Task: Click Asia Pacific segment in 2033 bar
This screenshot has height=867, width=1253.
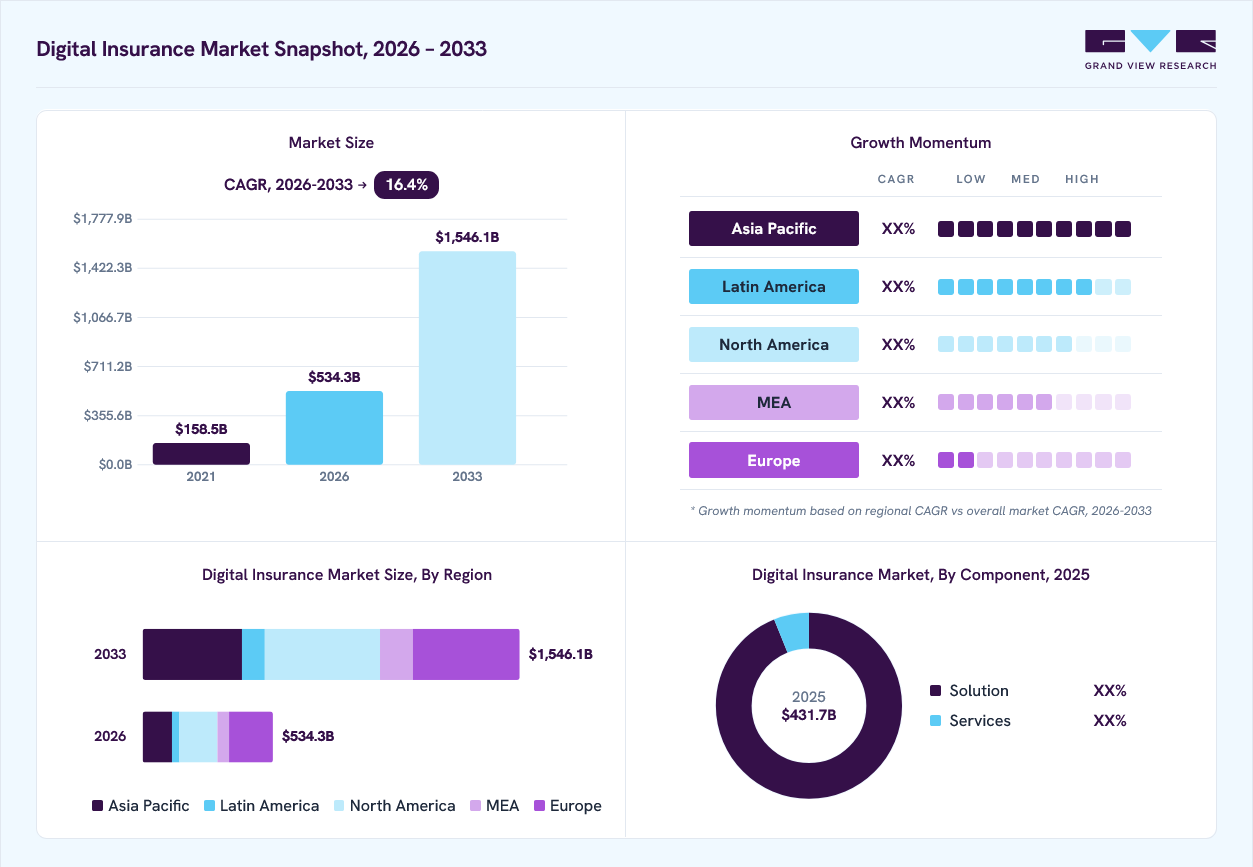Action: 192,654
